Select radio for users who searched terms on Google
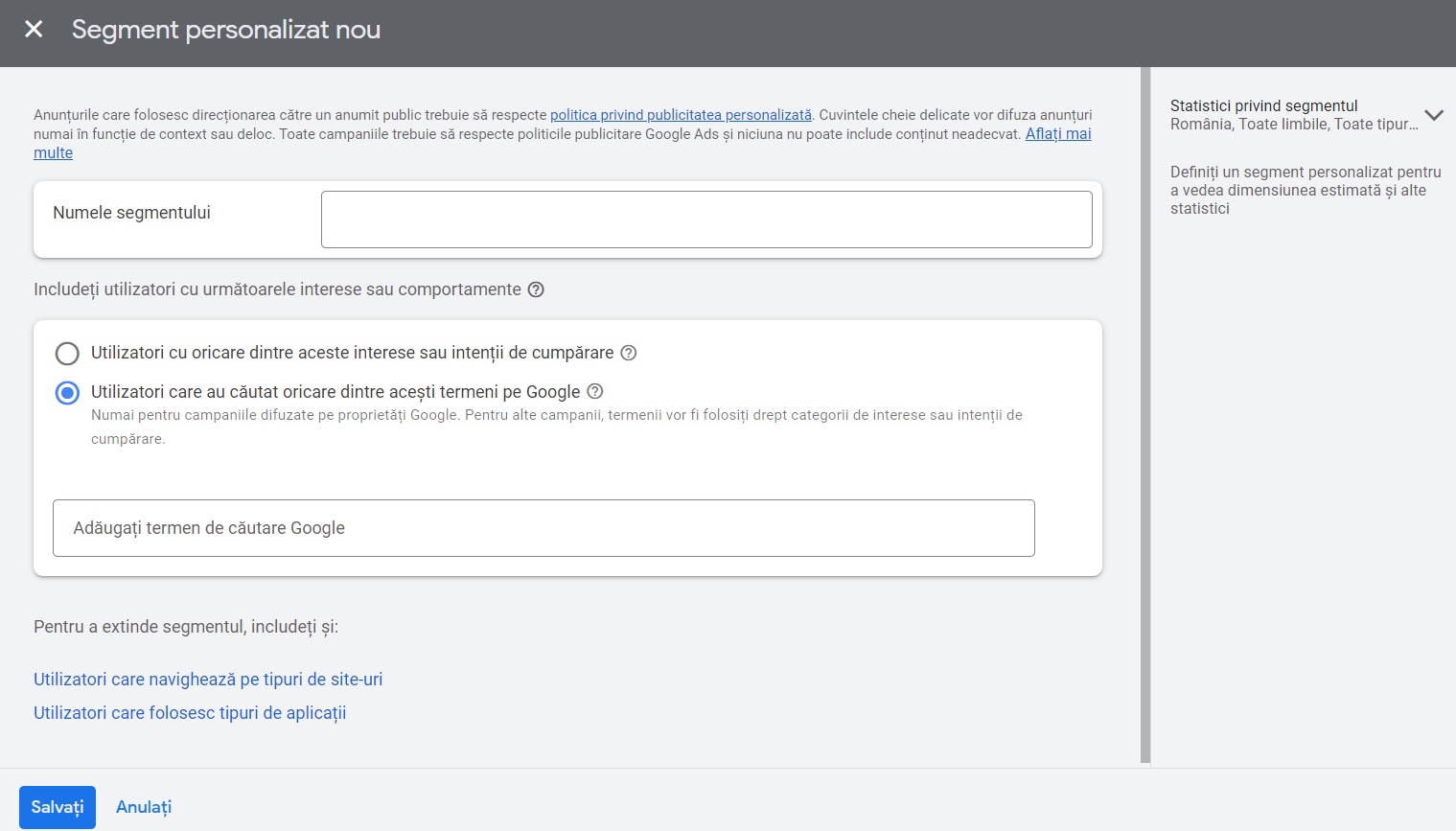 [67, 393]
